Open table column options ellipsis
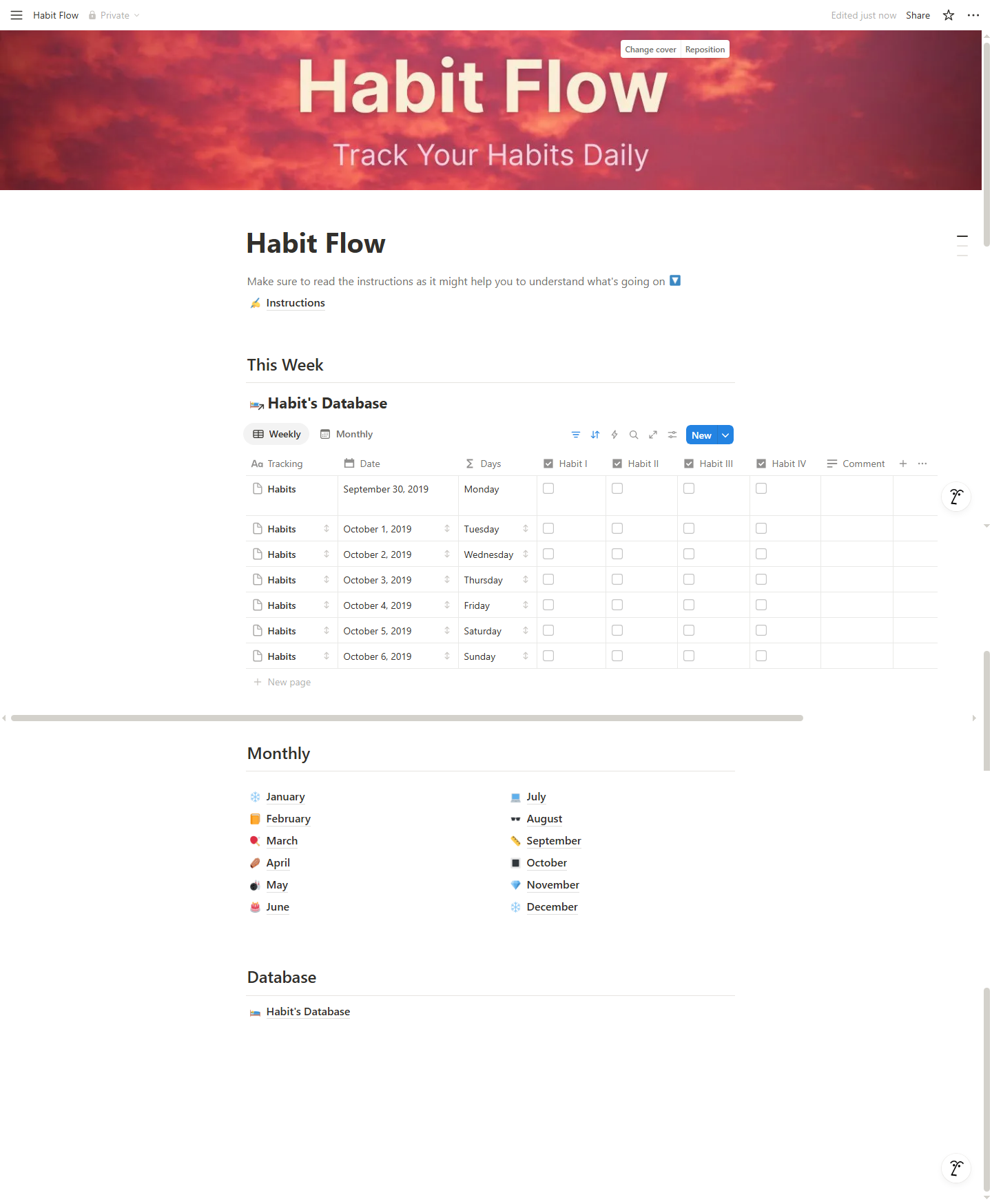 [x=922, y=464]
